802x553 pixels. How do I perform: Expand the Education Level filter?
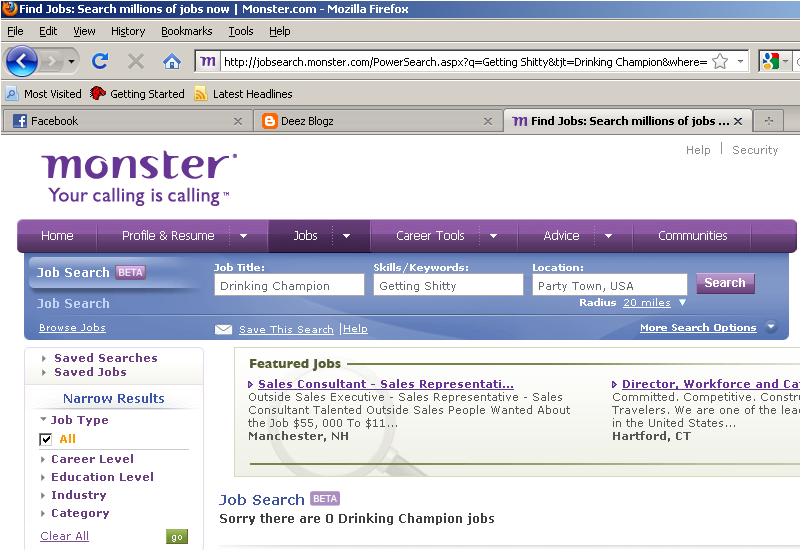click(x=97, y=477)
